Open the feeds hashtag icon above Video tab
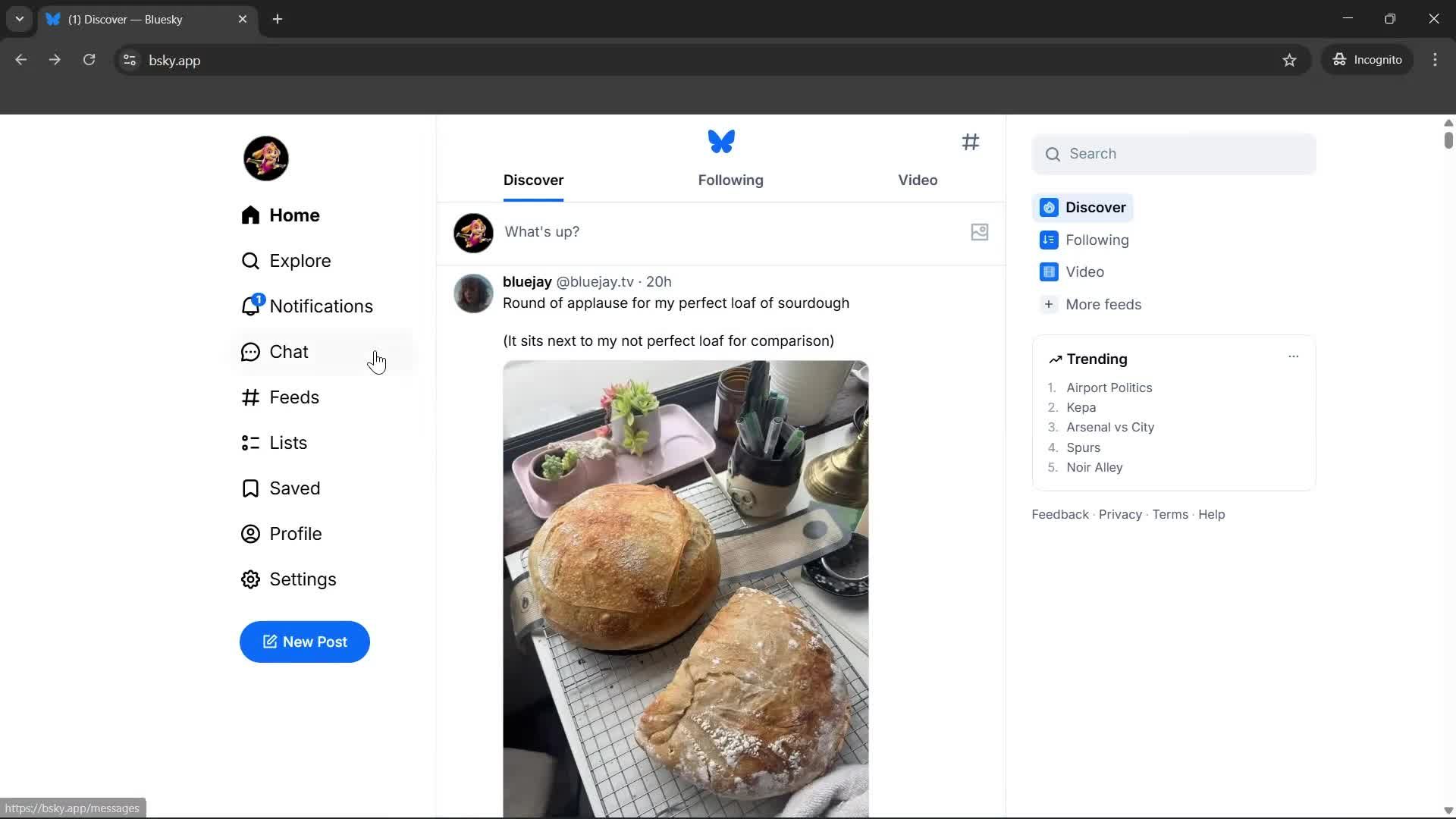 [x=971, y=142]
